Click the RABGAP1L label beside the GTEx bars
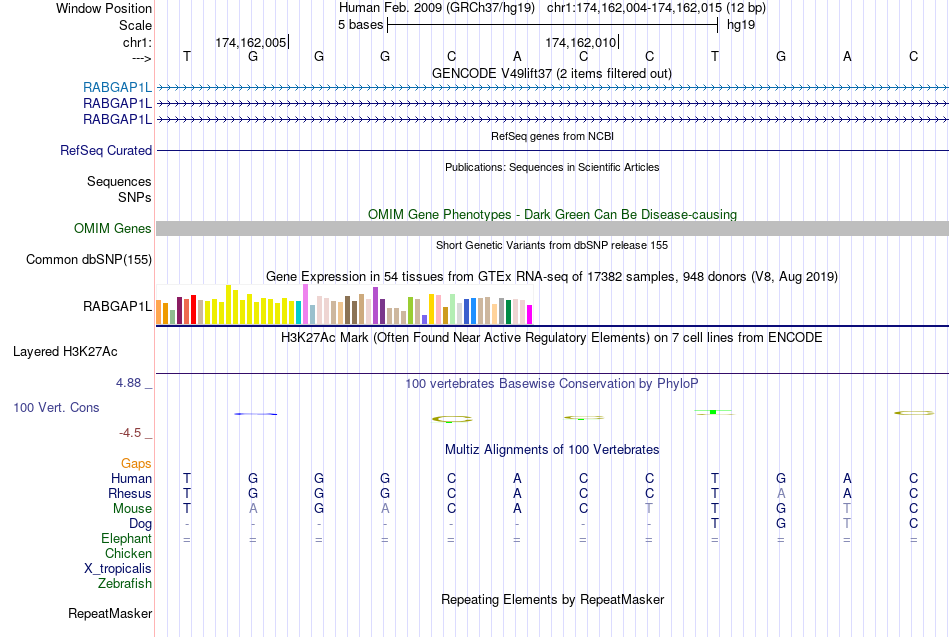 (118, 306)
